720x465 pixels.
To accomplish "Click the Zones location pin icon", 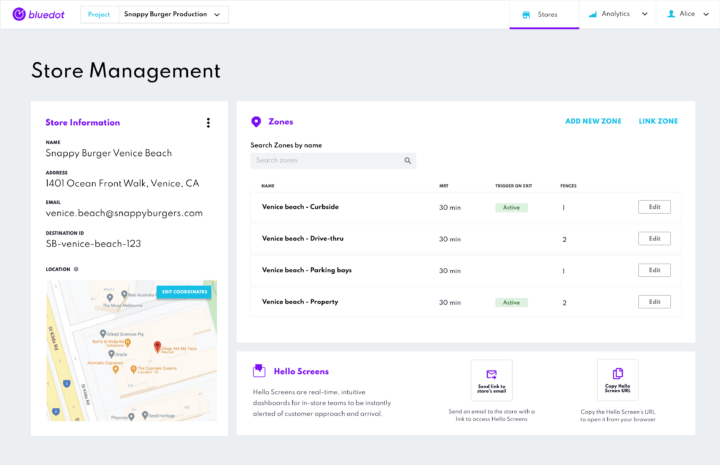I will [256, 122].
